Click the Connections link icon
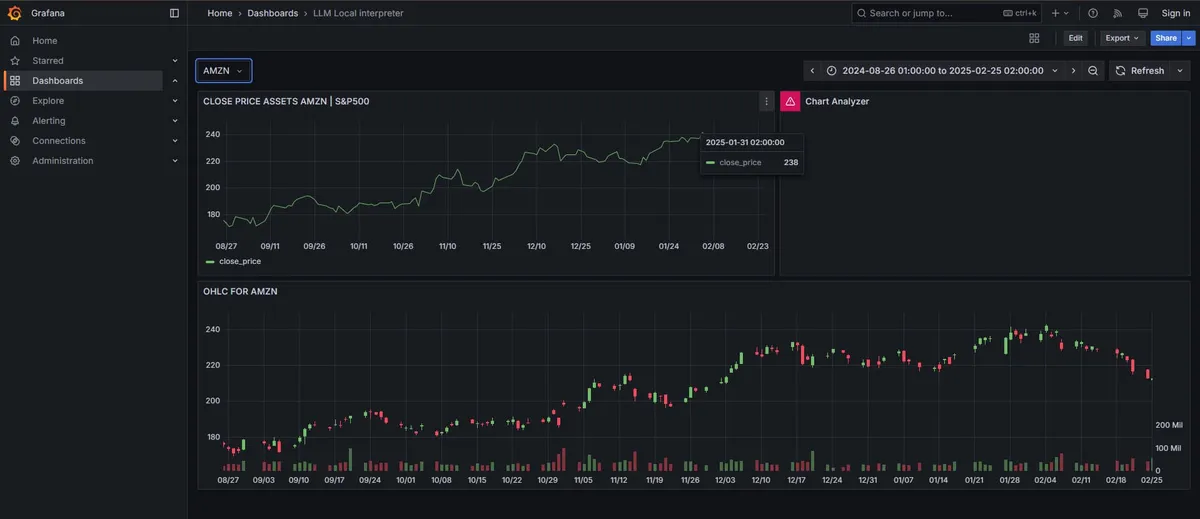 coord(15,141)
